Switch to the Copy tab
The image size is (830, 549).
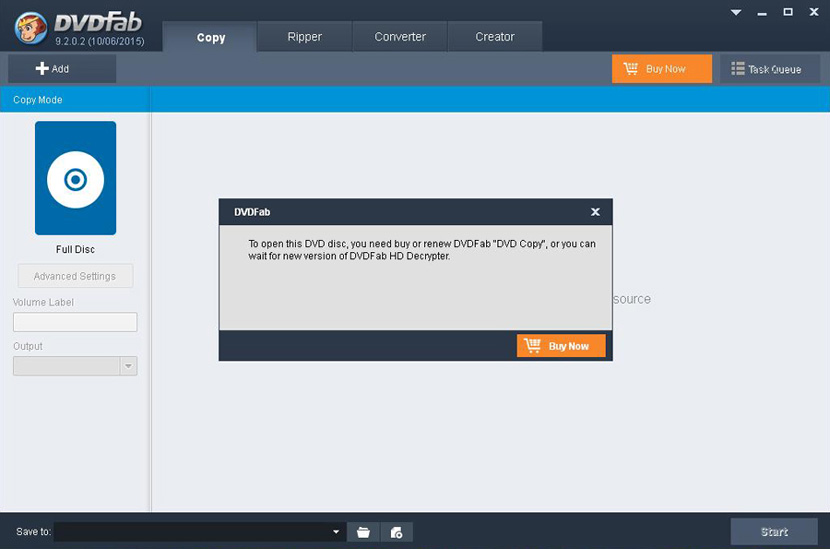(x=210, y=37)
